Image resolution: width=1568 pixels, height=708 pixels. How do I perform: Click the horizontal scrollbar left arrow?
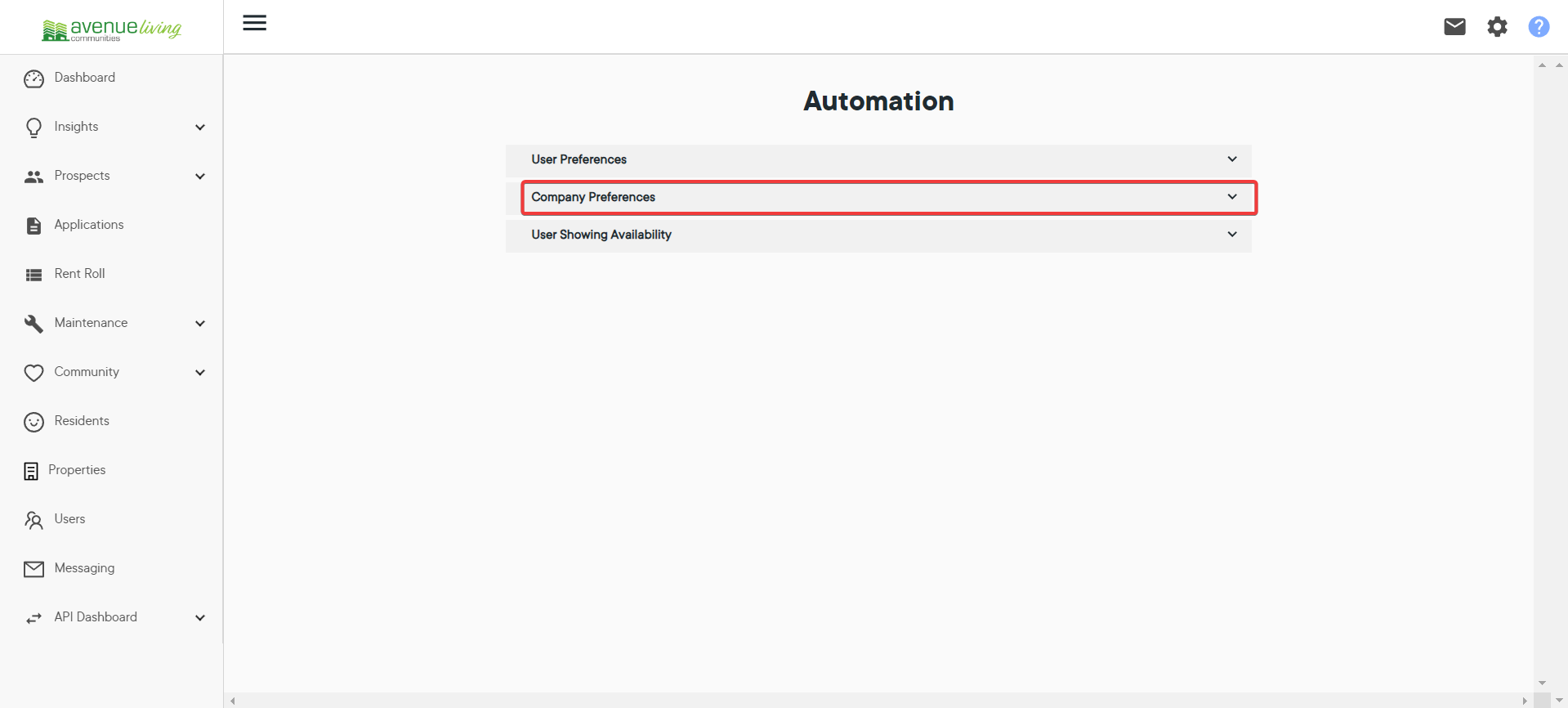click(x=233, y=701)
